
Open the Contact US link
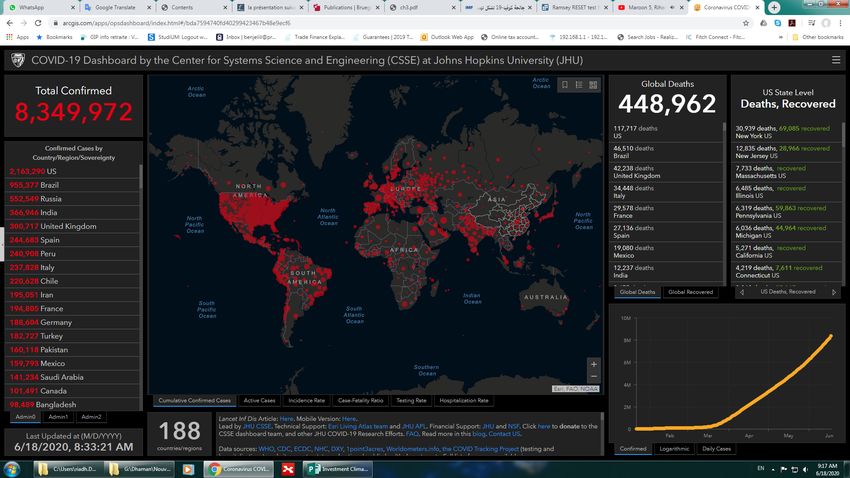[x=504, y=434]
